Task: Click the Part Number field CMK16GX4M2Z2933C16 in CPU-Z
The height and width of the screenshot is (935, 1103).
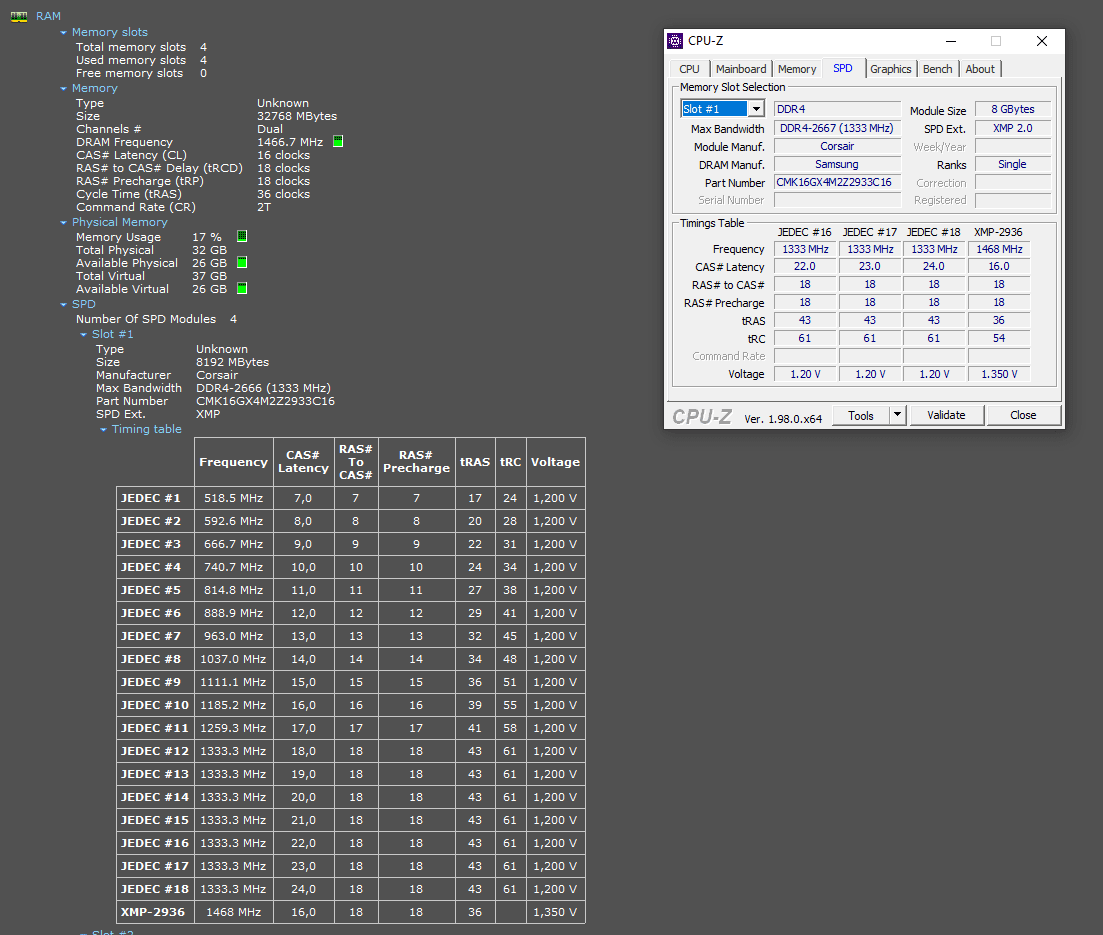Action: (837, 182)
